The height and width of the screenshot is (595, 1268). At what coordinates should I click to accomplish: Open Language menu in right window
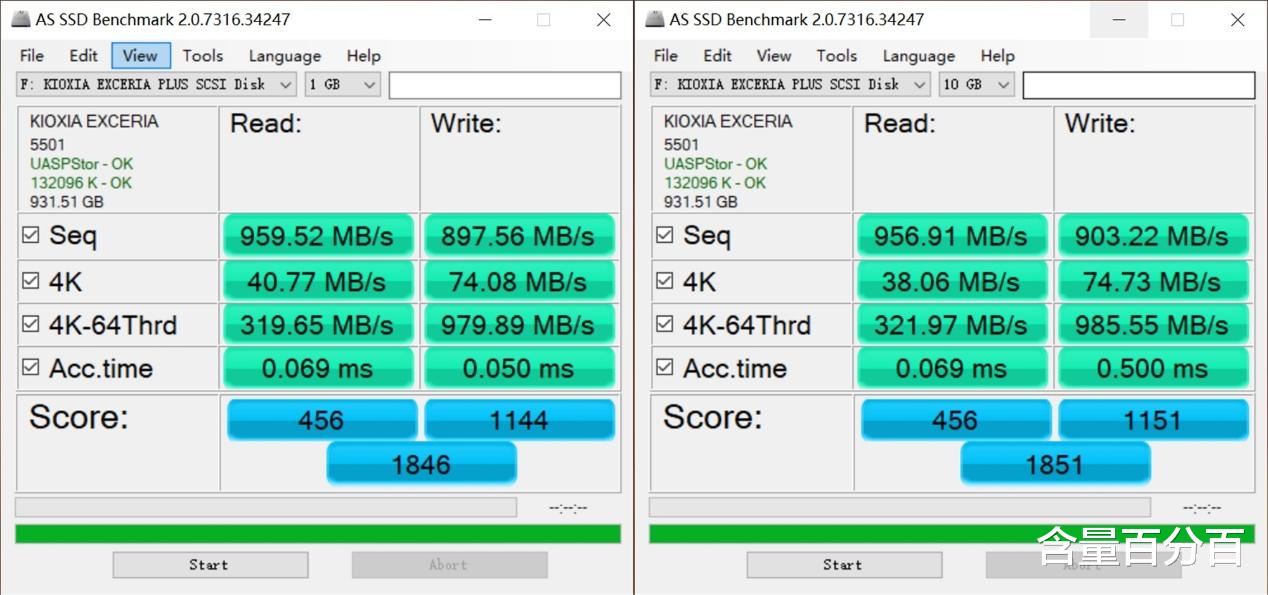point(919,56)
